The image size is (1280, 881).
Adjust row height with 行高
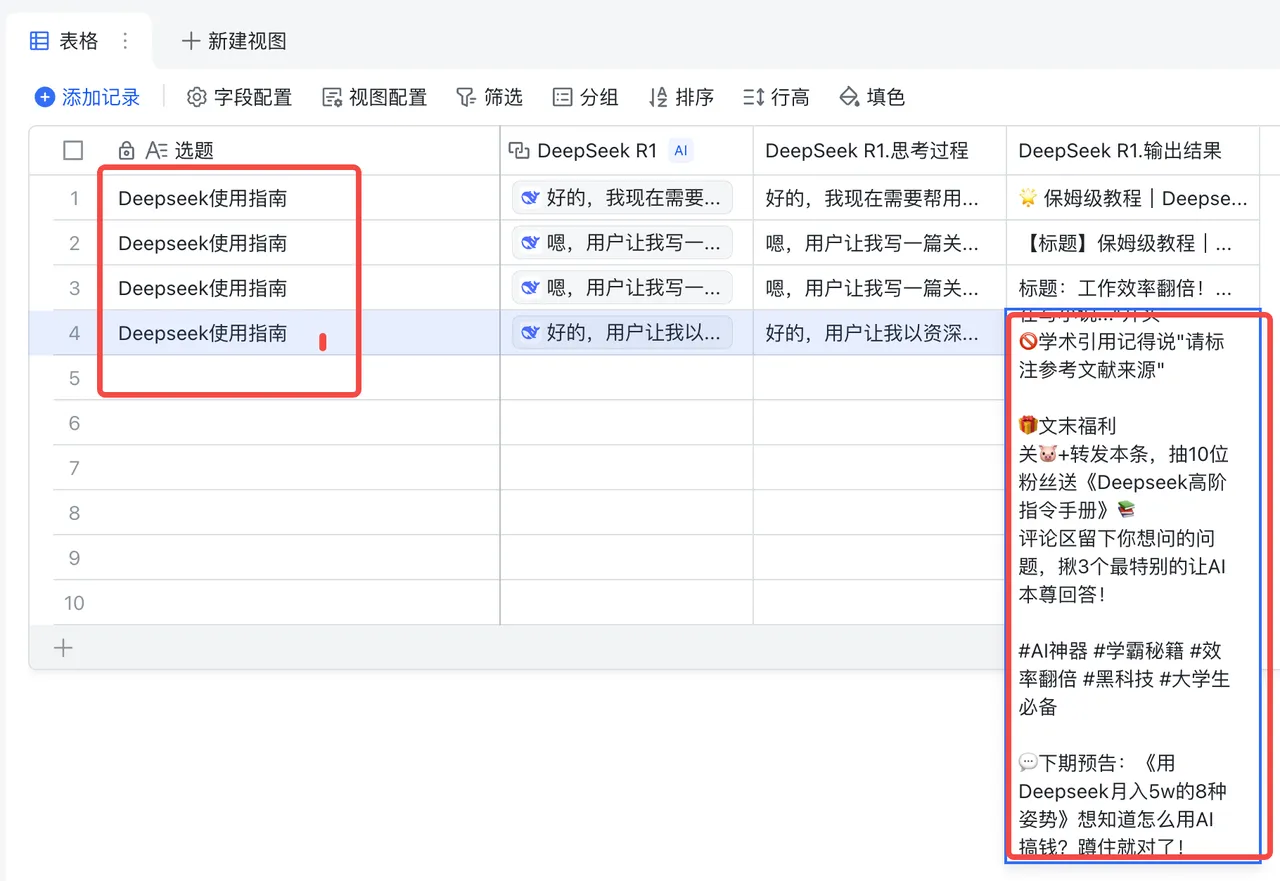point(777,97)
